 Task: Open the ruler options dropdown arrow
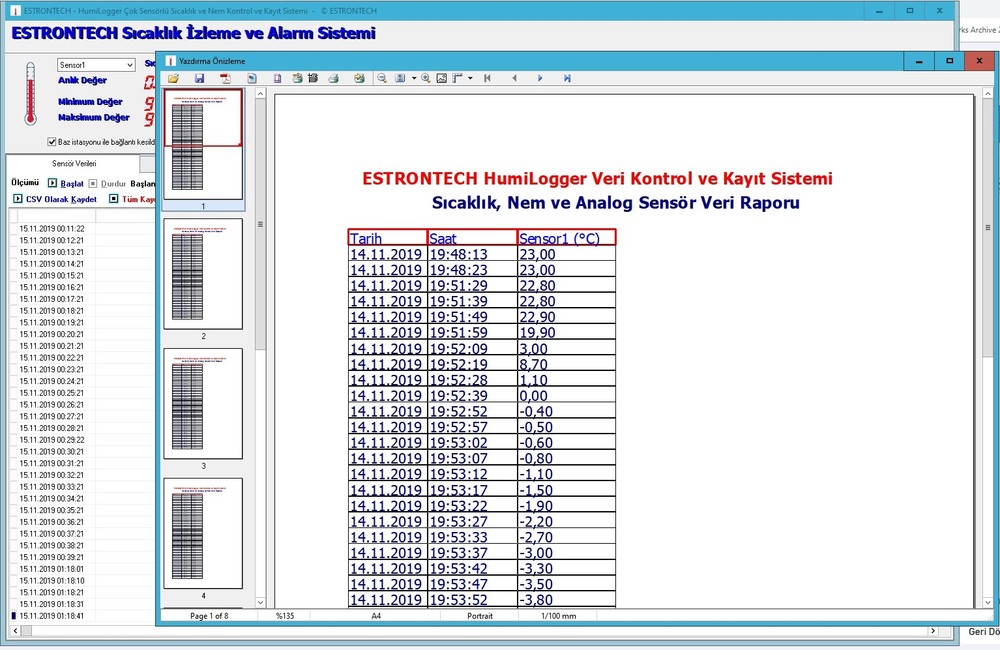[470, 78]
